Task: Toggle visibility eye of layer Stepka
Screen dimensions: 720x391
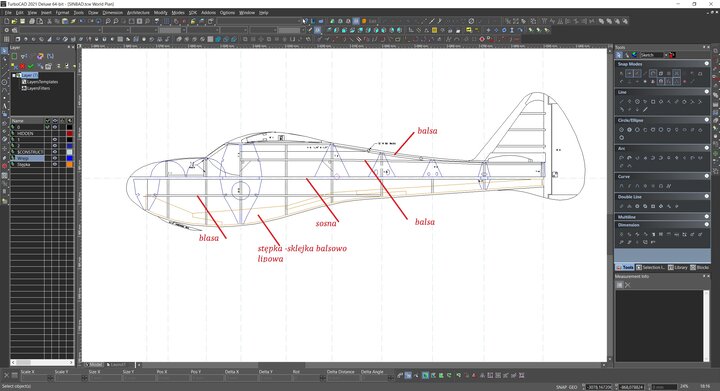Action: [55, 164]
